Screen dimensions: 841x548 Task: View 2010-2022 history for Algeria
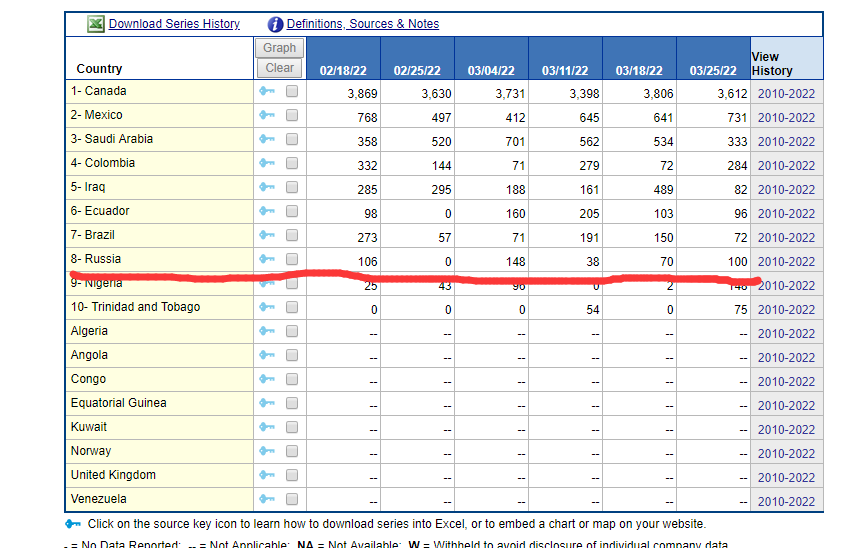pyautogui.click(x=786, y=334)
